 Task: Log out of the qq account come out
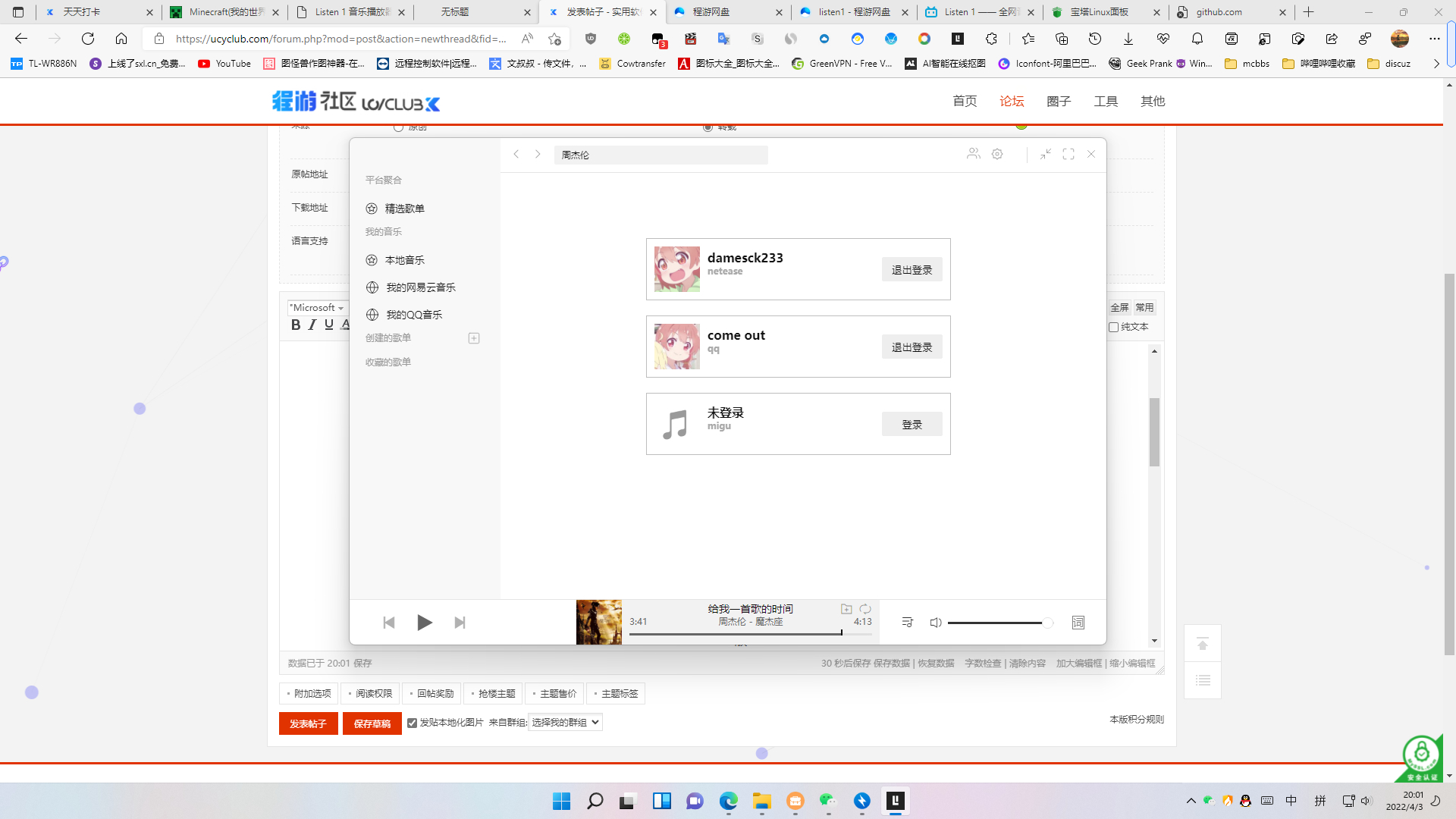point(912,347)
